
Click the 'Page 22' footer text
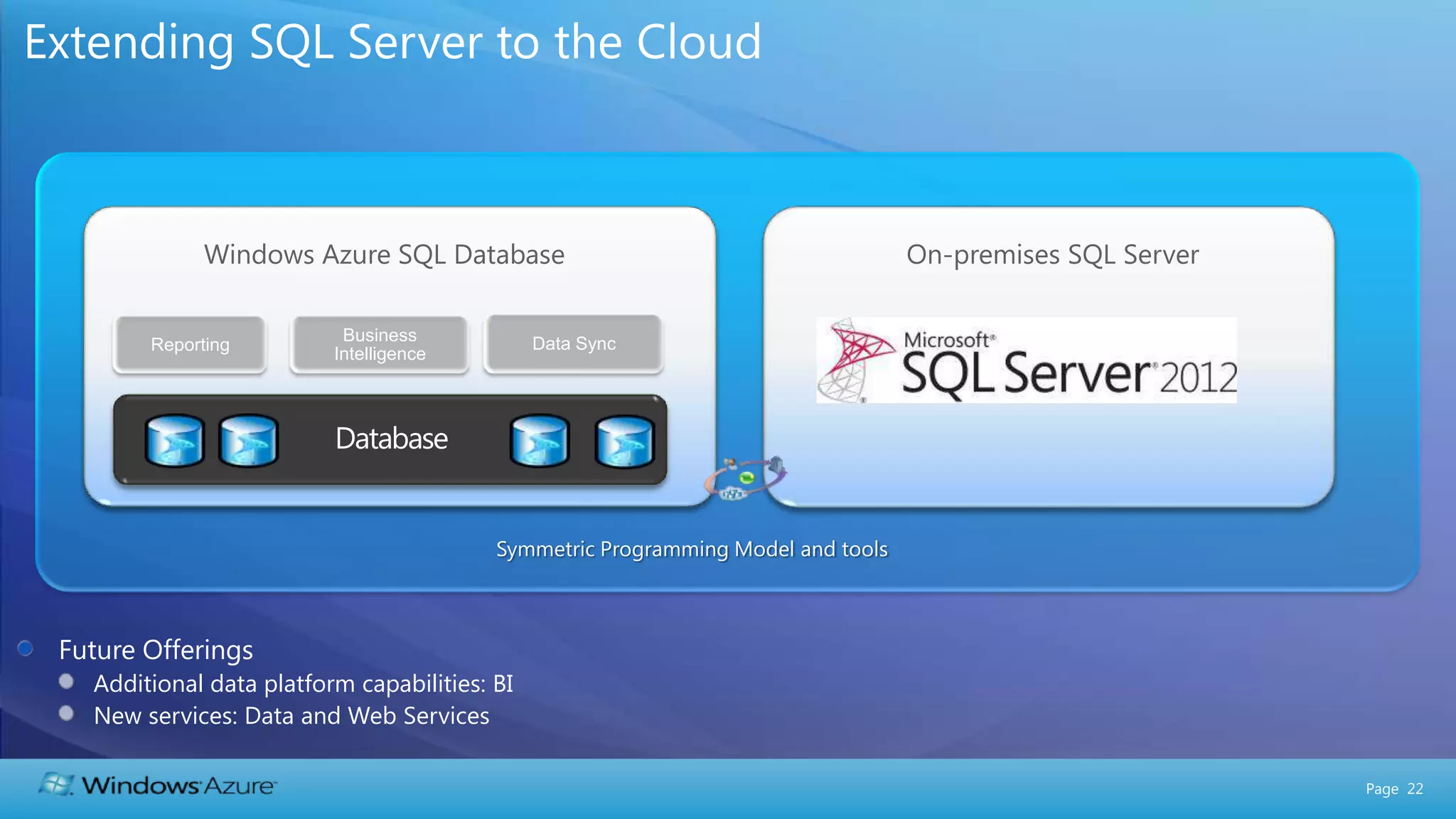pos(1394,789)
